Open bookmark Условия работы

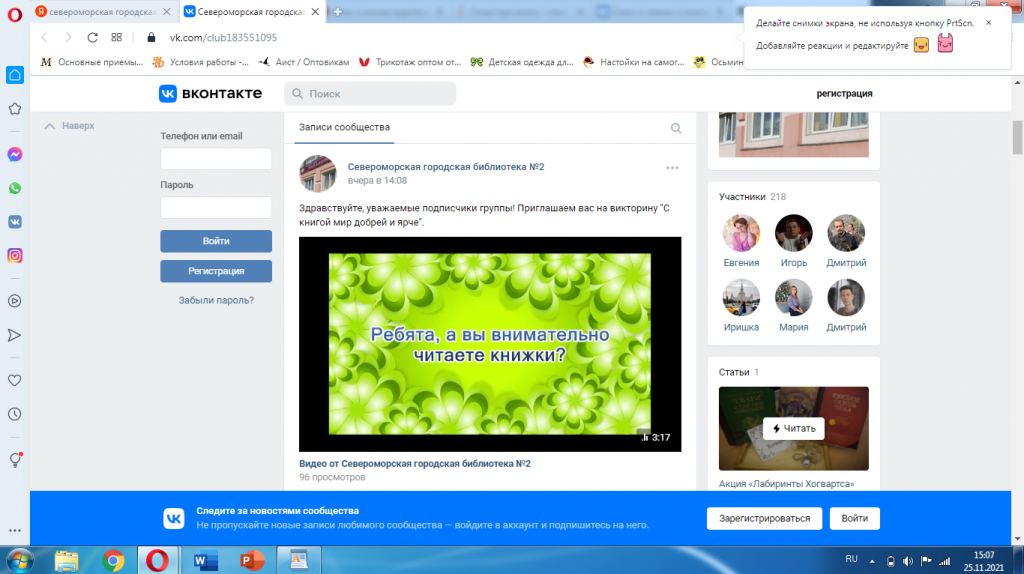(x=200, y=62)
